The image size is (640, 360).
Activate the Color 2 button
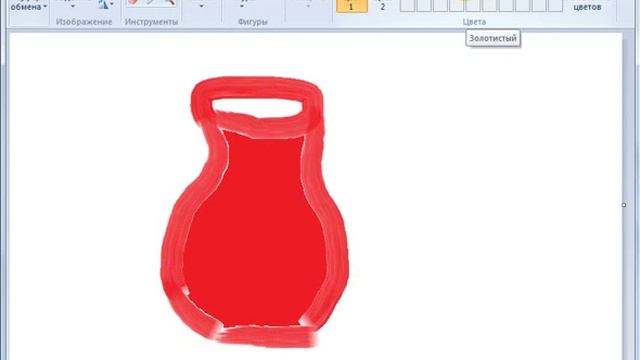tap(382, 6)
